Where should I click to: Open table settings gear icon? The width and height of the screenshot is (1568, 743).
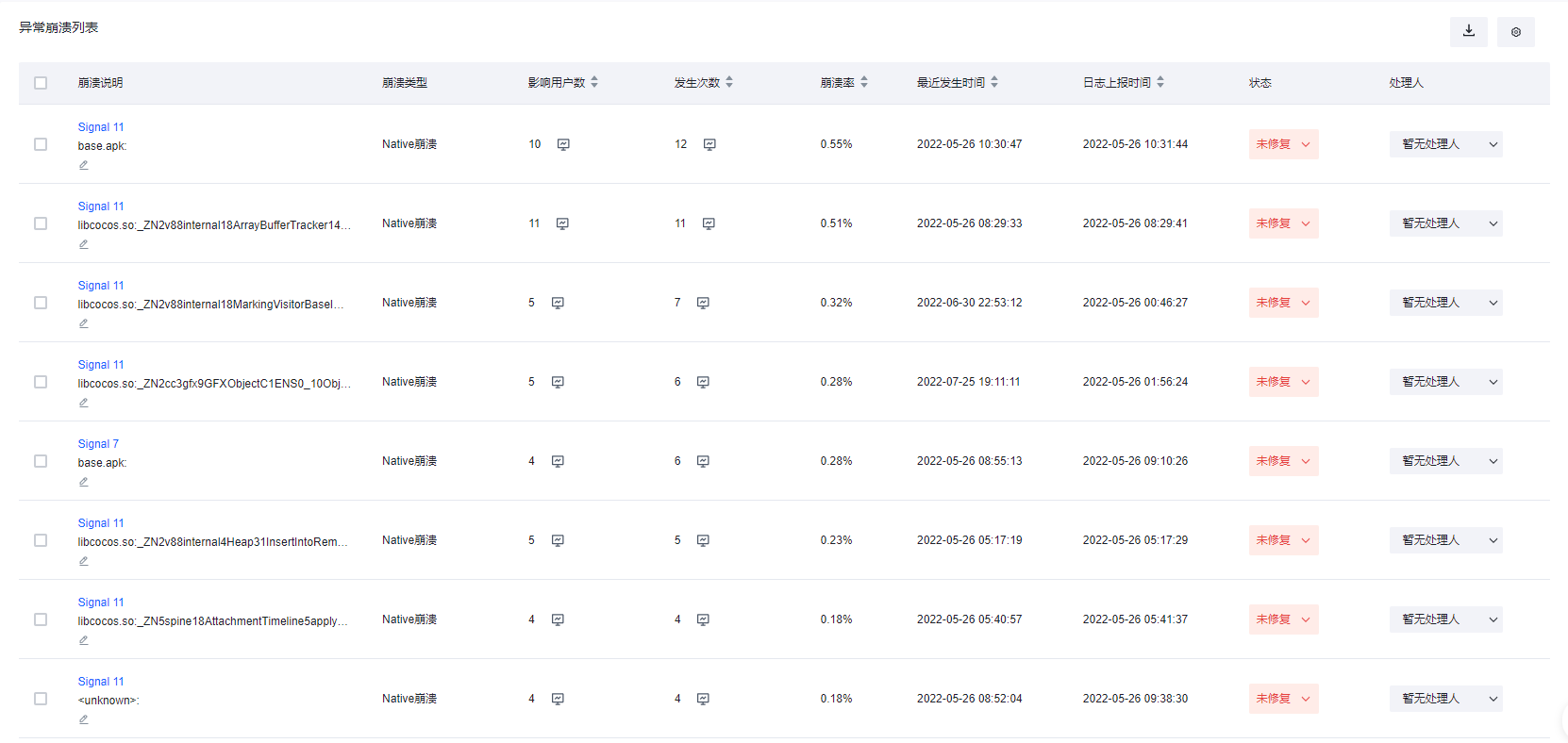click(1515, 32)
